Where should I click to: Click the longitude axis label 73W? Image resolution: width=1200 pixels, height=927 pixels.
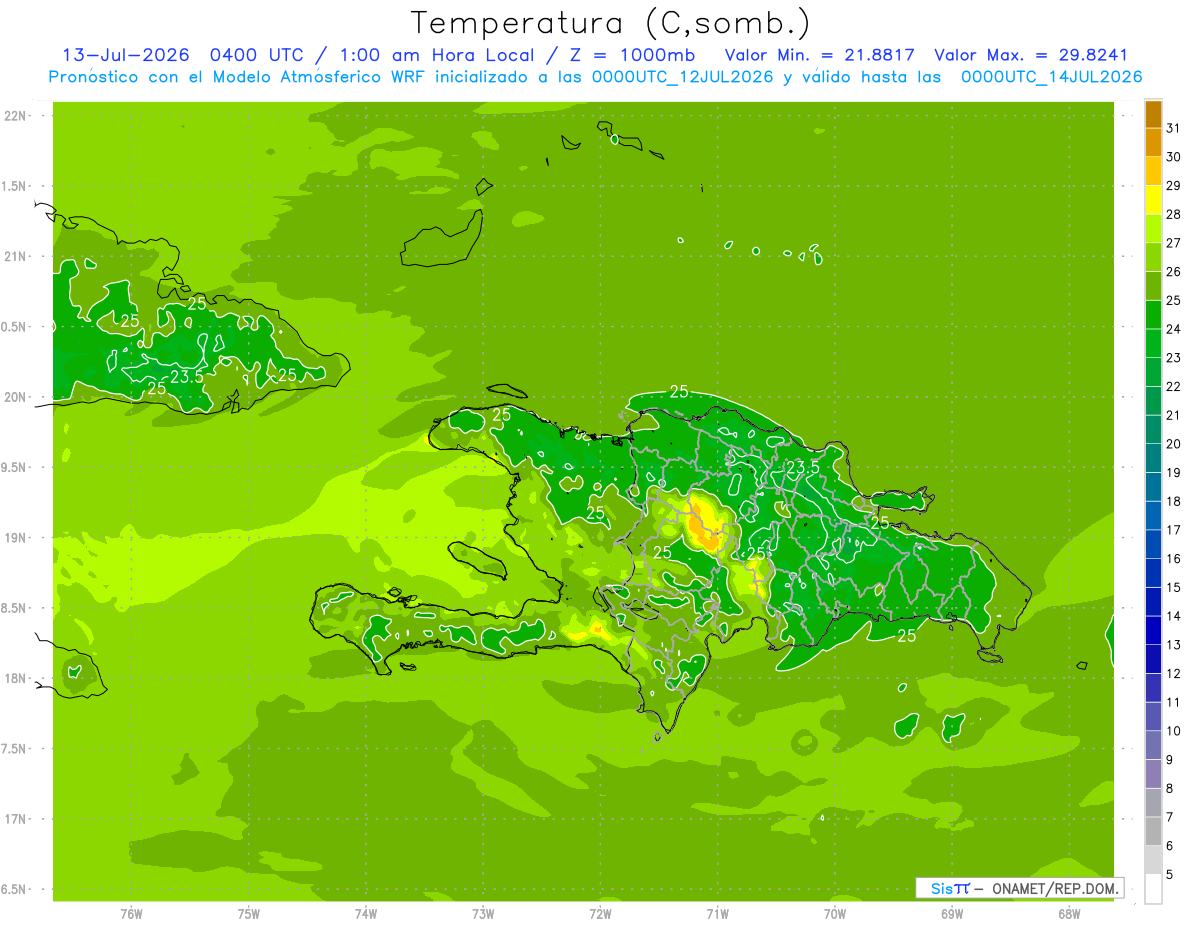pos(483,913)
